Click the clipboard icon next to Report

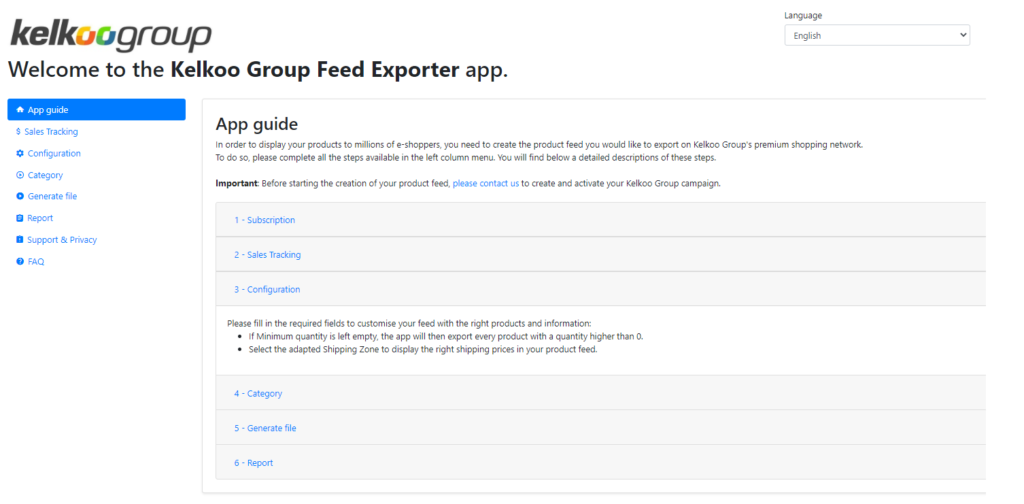20,218
